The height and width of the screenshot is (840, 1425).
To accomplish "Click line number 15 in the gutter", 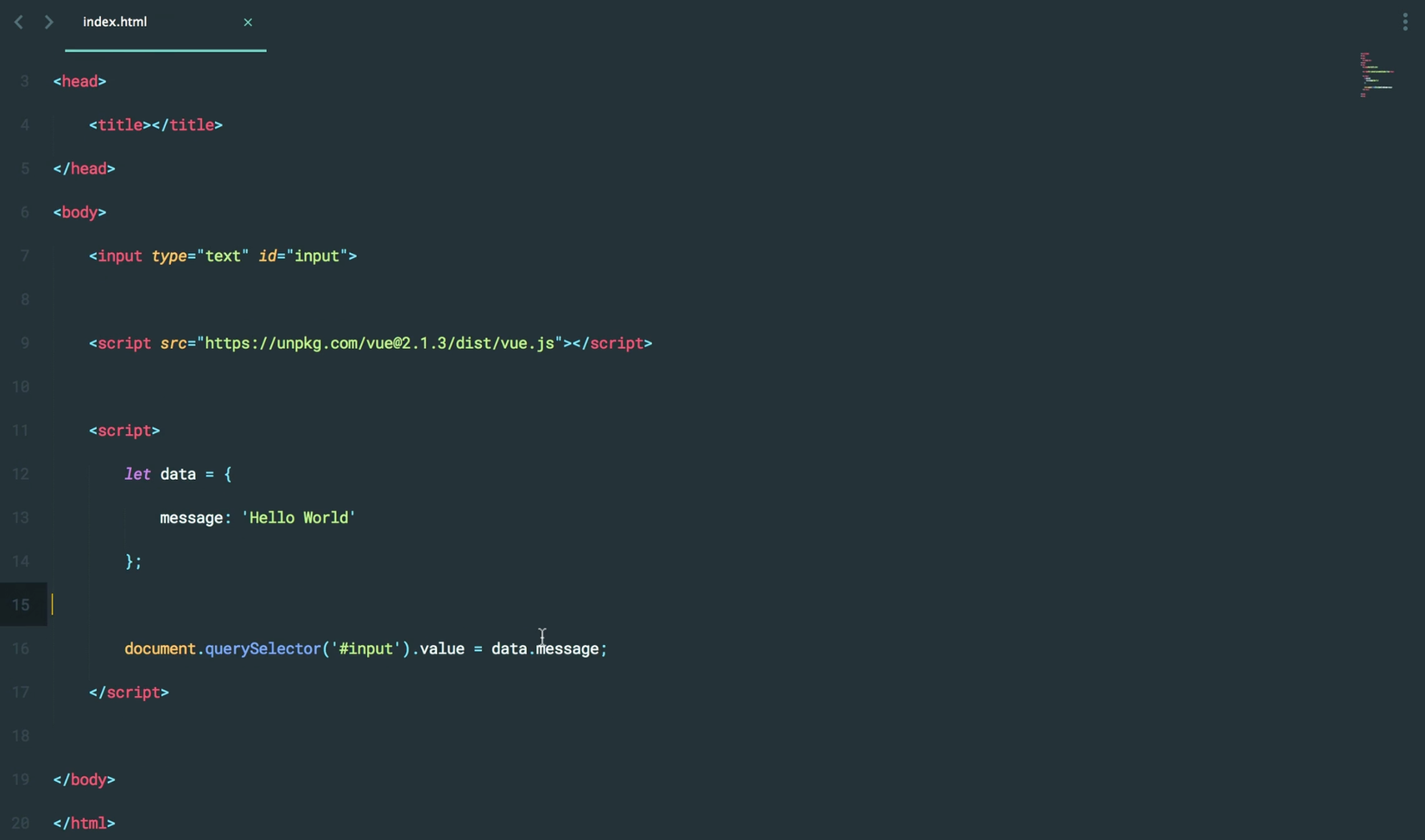I will click(x=21, y=605).
